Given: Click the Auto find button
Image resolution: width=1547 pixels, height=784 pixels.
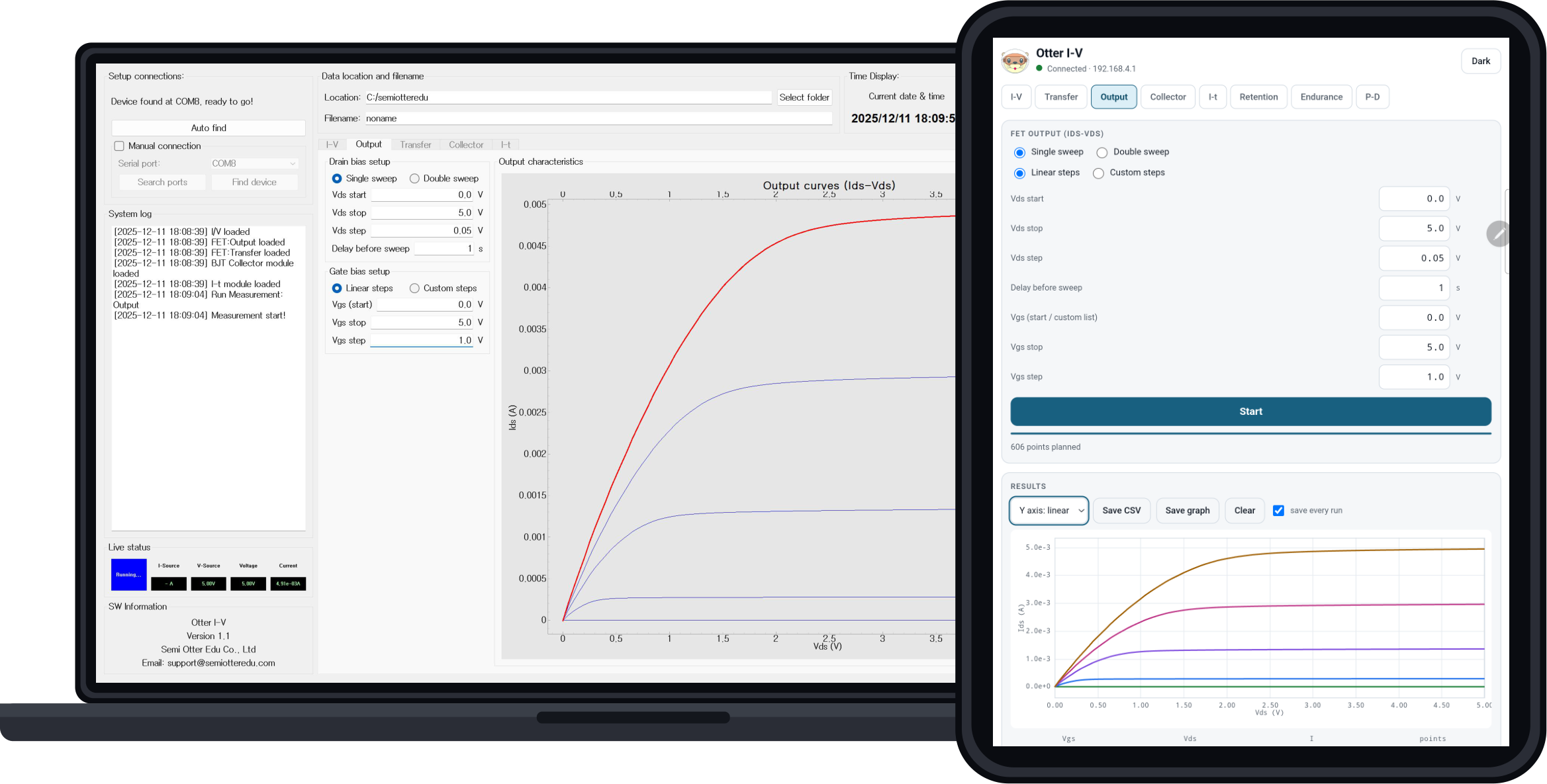Looking at the screenshot, I should (x=209, y=128).
